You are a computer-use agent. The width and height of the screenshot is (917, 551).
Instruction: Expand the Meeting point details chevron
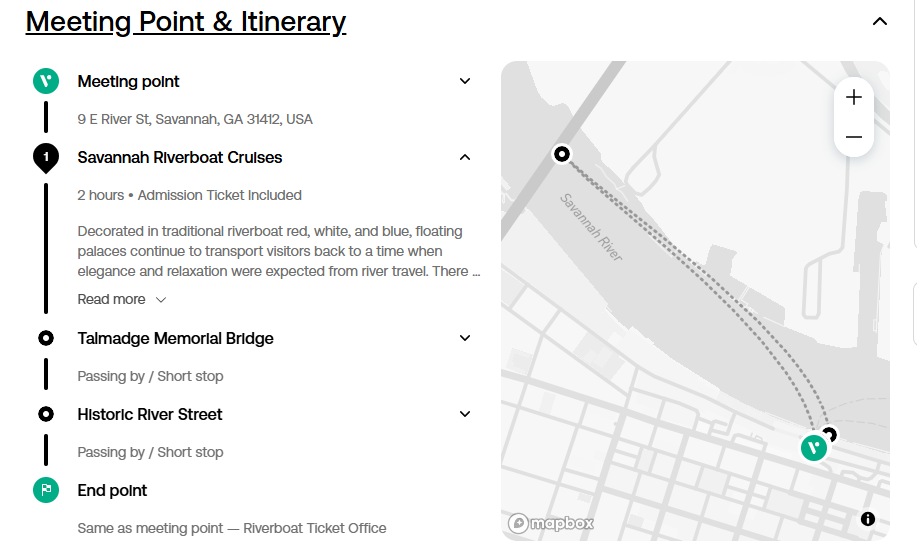tap(465, 81)
